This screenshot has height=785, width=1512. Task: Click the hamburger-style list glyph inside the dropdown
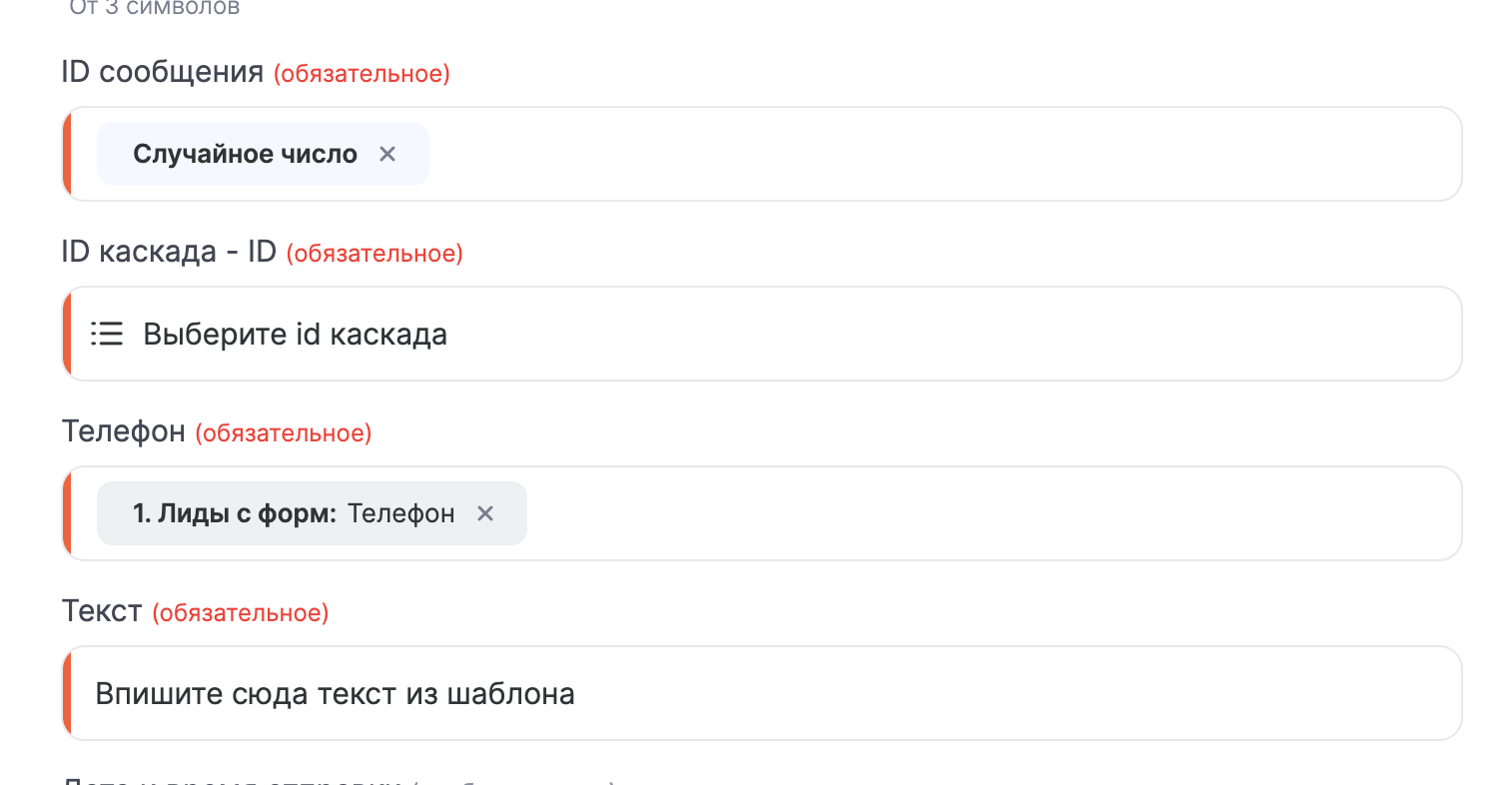coord(106,333)
